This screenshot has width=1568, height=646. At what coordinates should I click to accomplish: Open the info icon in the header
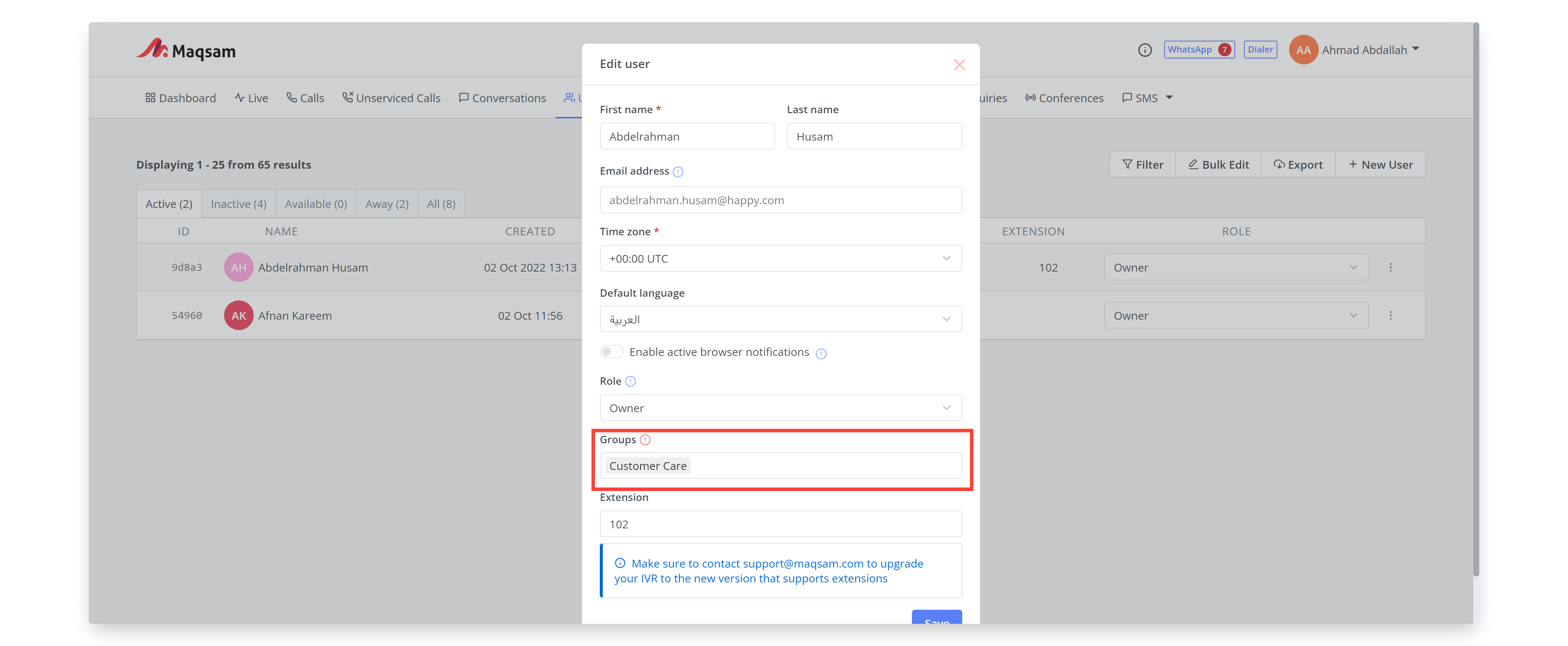coord(1144,50)
